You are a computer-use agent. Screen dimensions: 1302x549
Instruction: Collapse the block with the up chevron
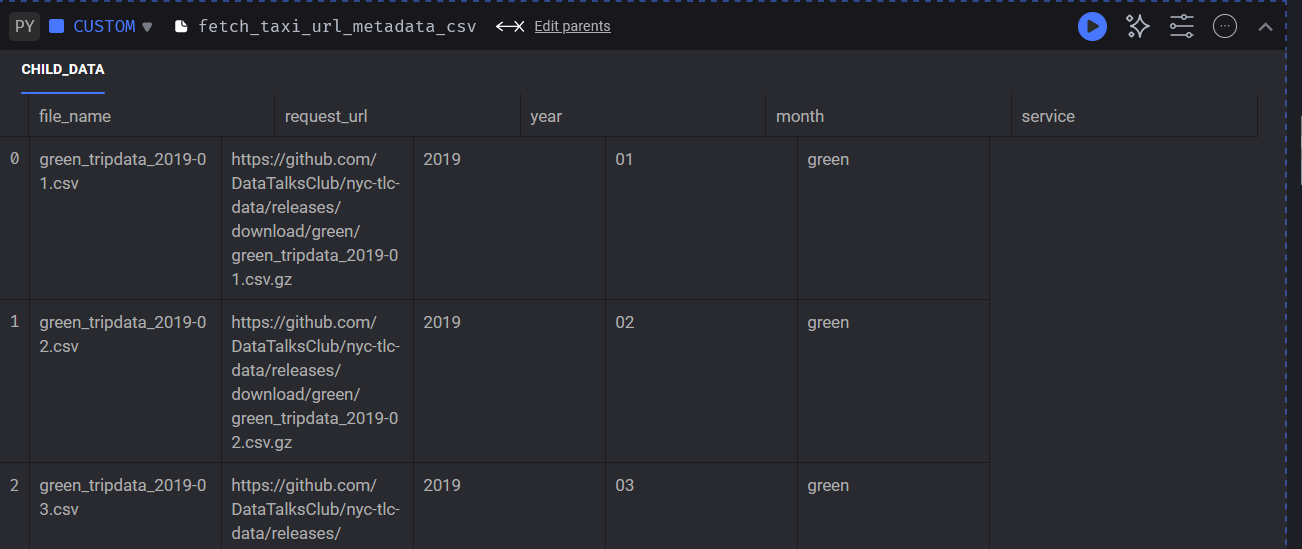pyautogui.click(x=1265, y=27)
